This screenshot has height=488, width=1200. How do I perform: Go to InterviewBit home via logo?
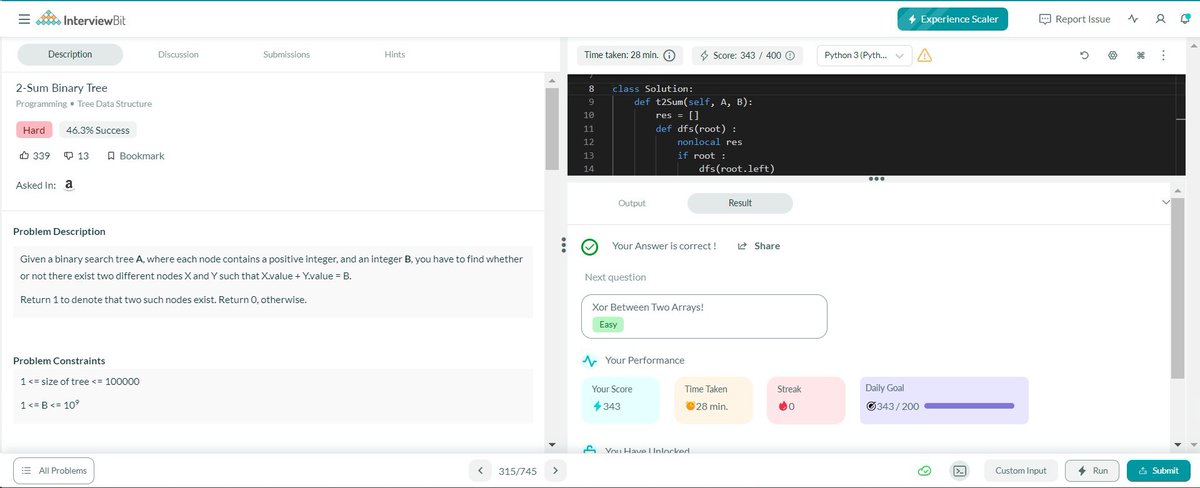pos(81,20)
